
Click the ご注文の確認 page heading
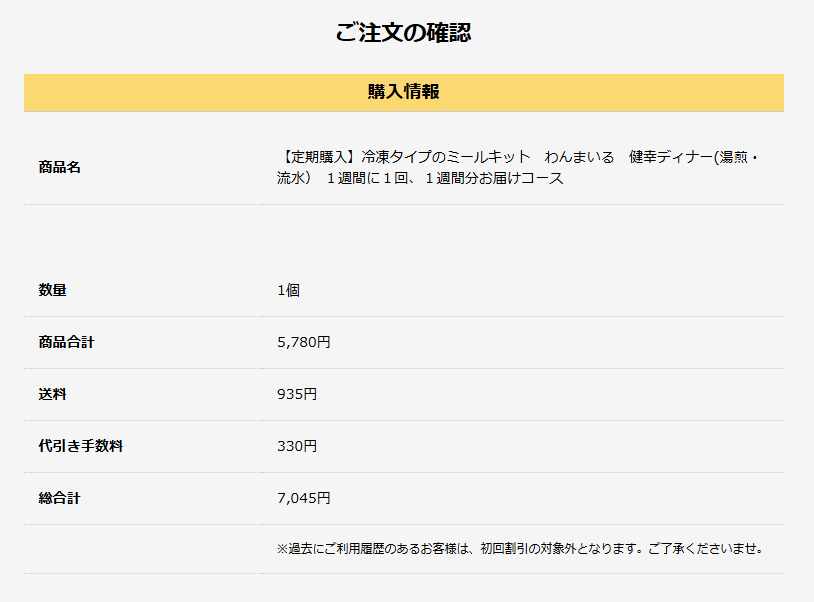point(403,32)
